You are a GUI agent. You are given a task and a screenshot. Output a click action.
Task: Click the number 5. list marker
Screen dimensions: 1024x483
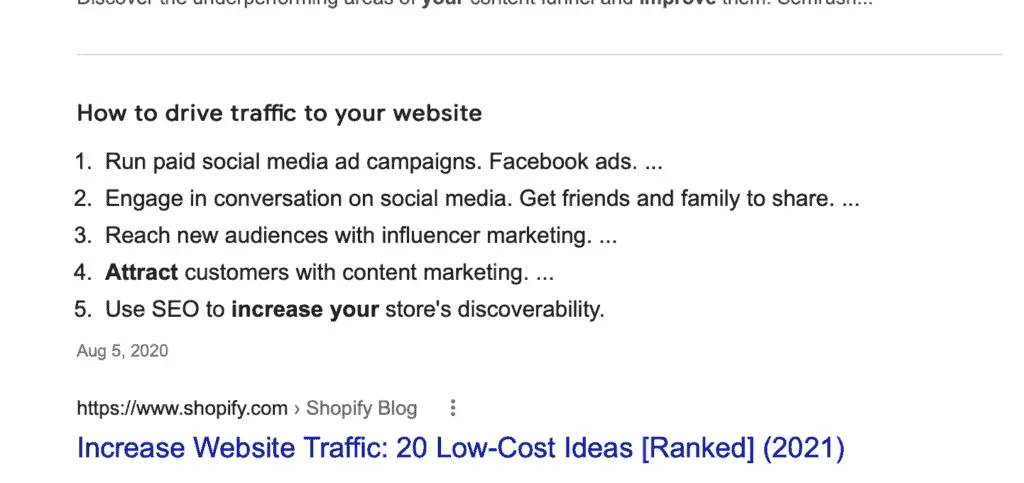click(x=84, y=309)
